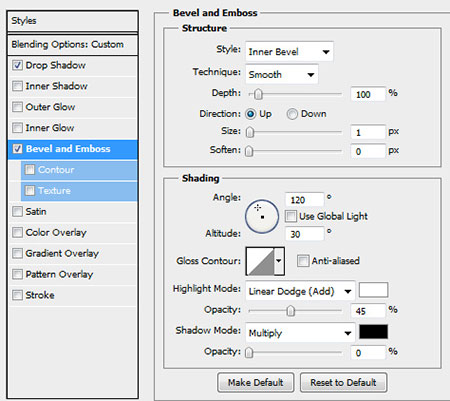Select the Down direction radio button
Image resolution: width=450 pixels, height=401 pixels.
(x=292, y=114)
